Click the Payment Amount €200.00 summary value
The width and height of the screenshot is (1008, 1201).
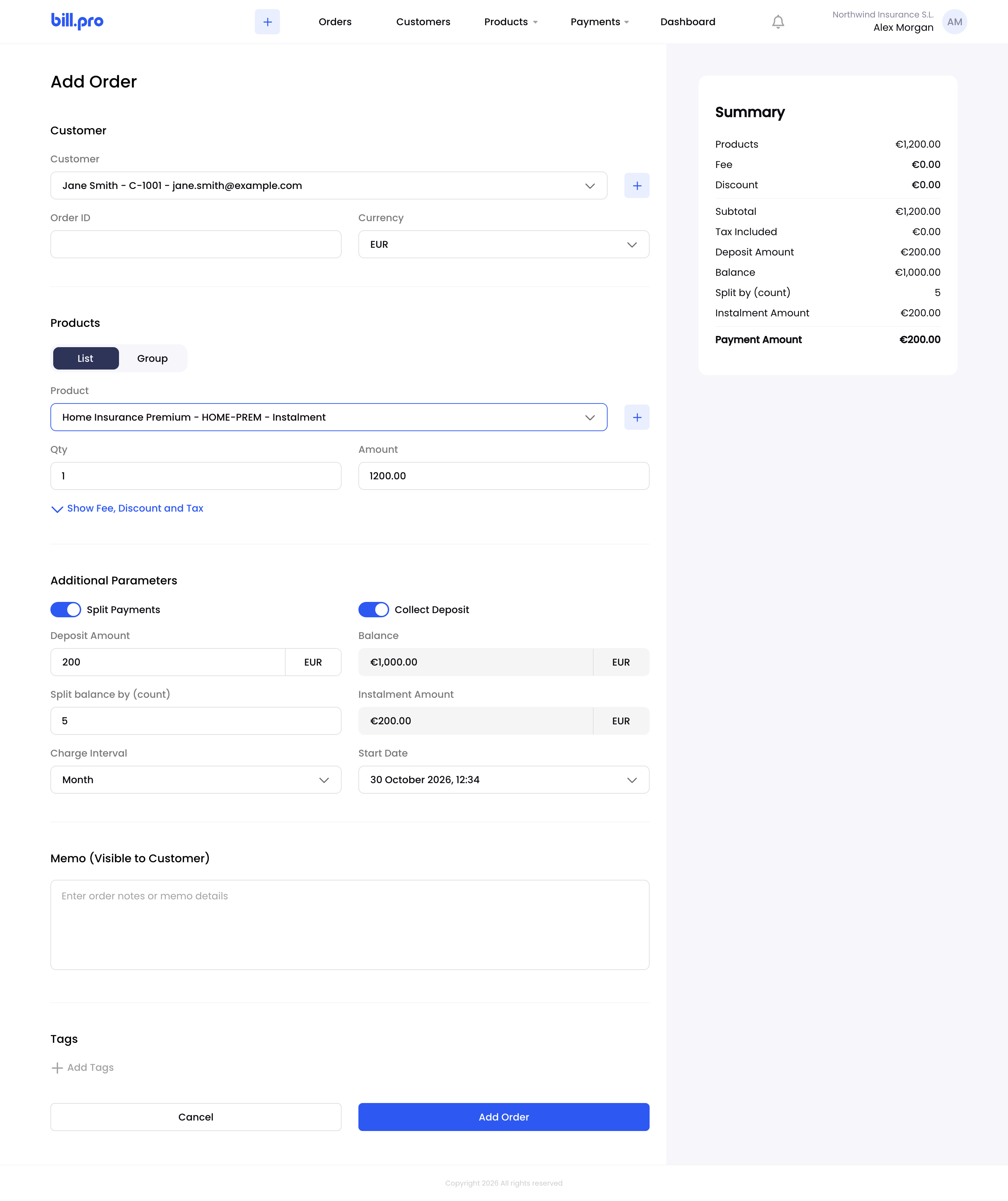(920, 340)
